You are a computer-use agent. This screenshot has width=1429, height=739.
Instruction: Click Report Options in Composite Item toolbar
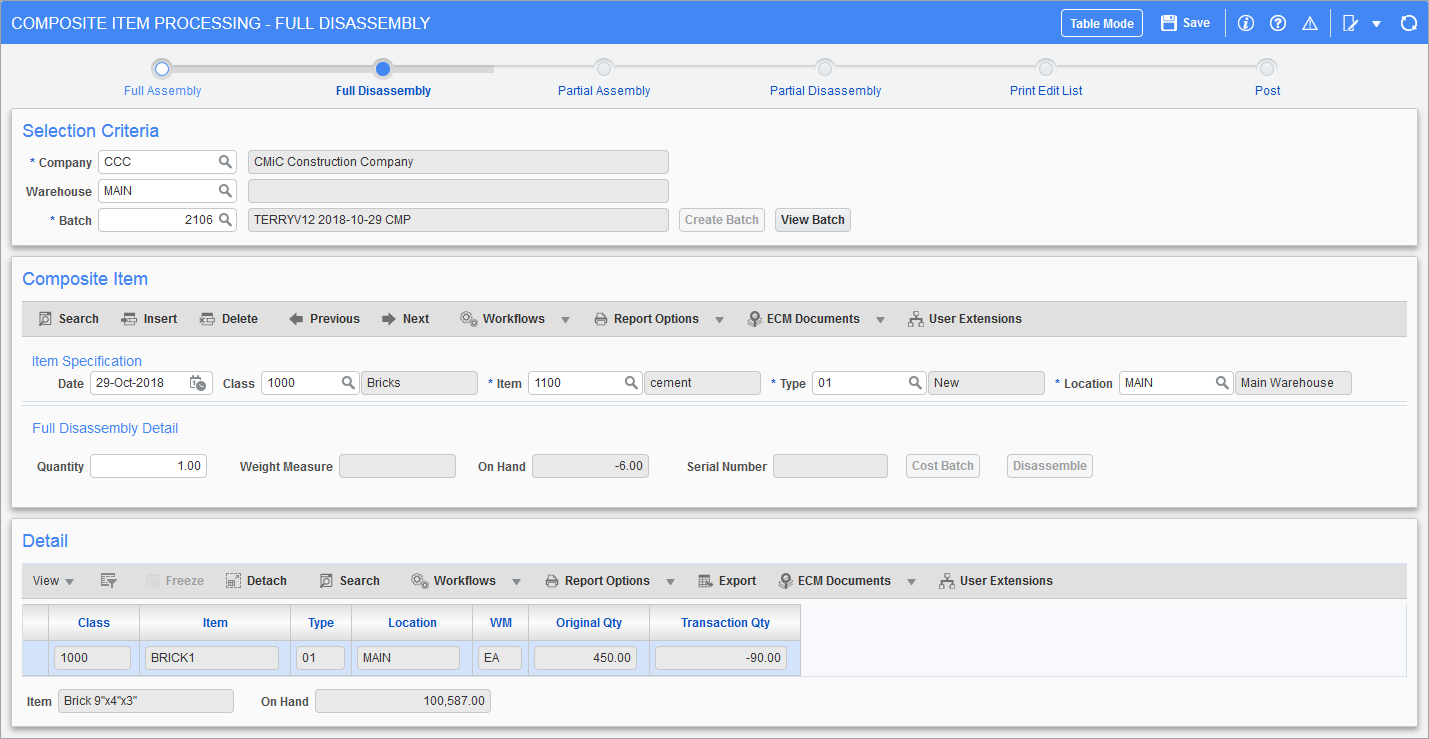click(646, 319)
